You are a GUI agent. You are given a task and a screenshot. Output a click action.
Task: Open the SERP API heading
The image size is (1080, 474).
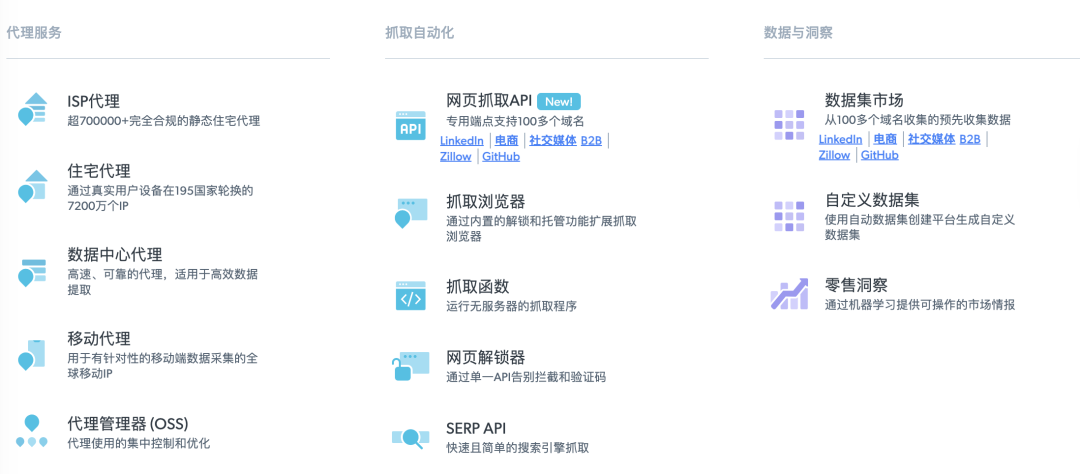[476, 428]
